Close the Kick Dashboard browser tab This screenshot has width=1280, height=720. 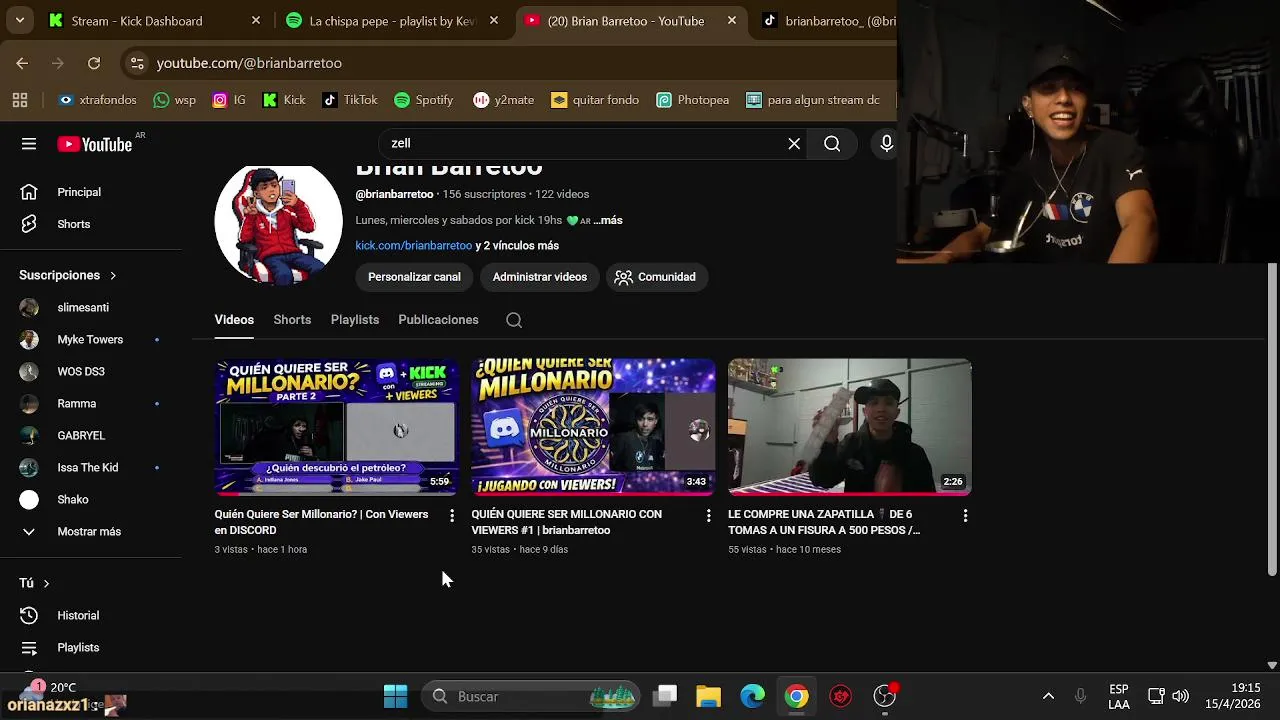pyautogui.click(x=256, y=21)
